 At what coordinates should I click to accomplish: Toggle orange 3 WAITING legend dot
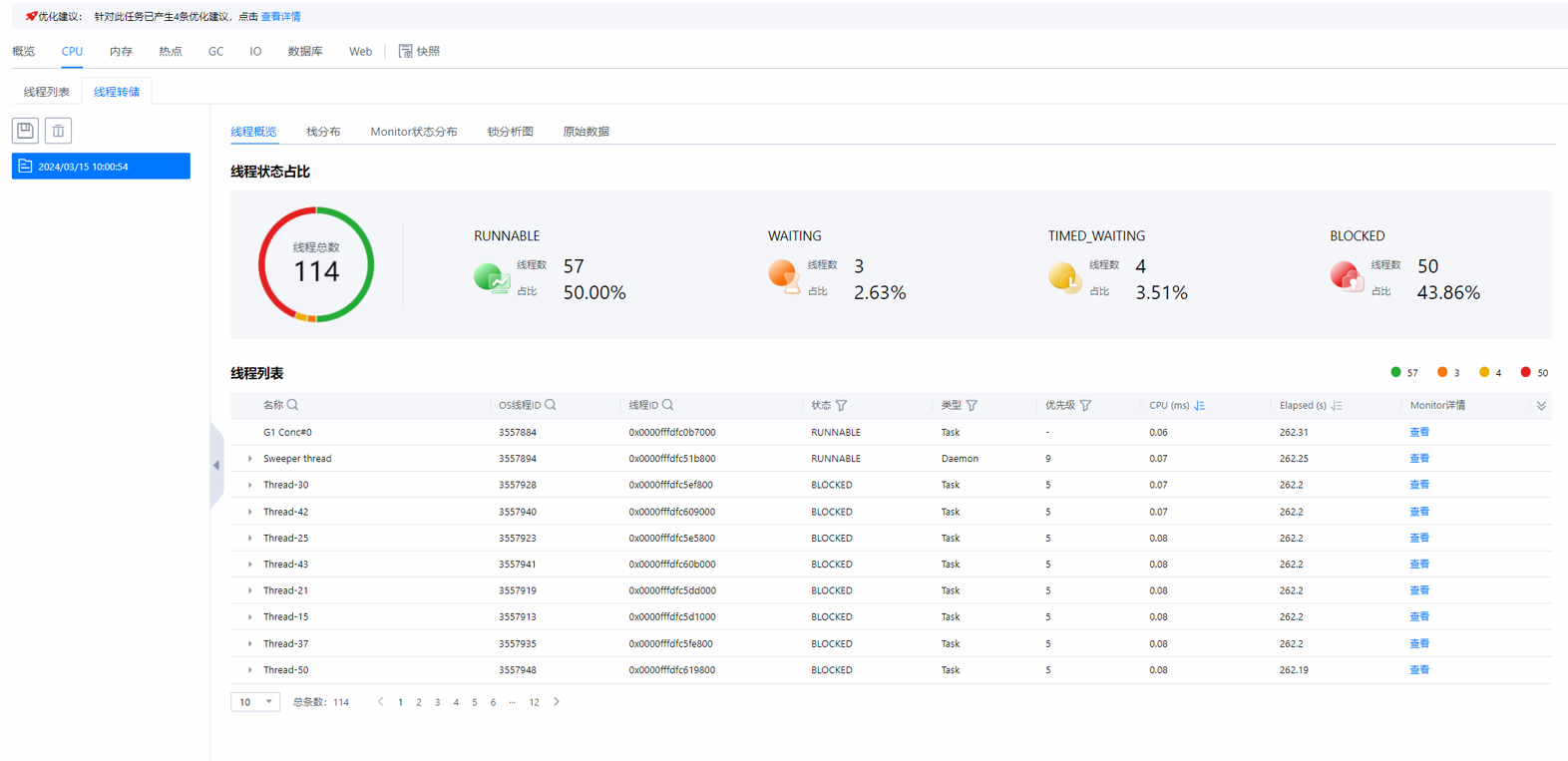pyautogui.click(x=1442, y=372)
